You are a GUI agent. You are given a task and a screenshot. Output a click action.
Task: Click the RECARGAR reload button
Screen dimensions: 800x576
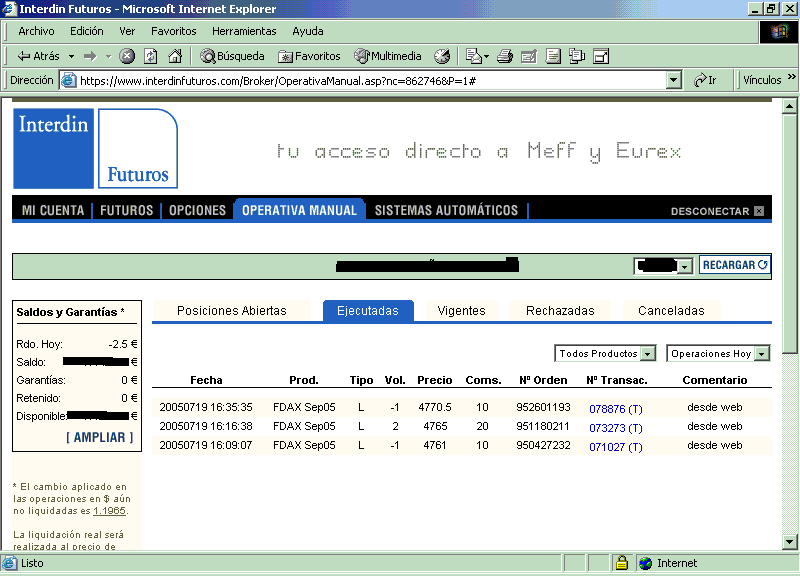coord(735,265)
